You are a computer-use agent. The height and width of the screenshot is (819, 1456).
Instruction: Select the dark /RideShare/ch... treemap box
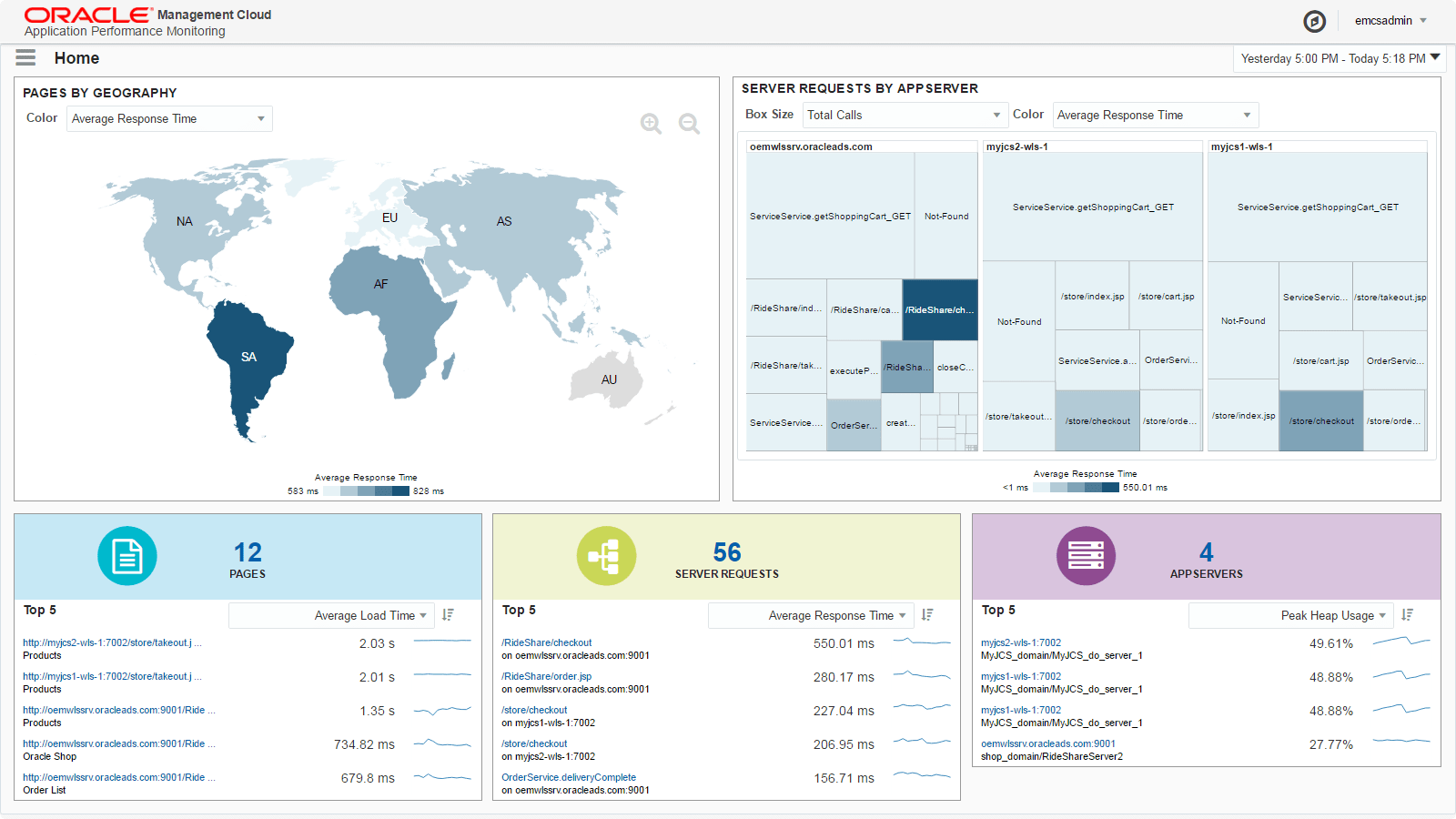pyautogui.click(x=940, y=310)
